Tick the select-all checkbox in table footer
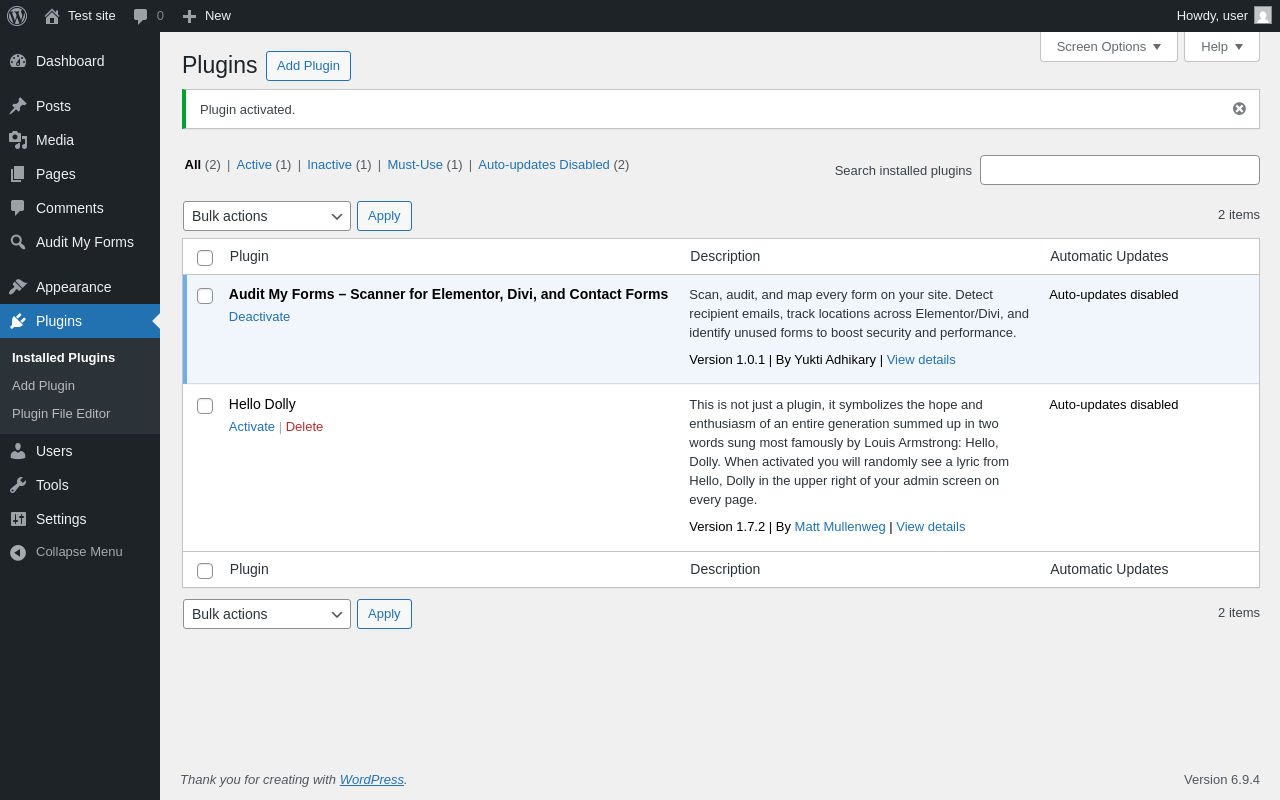 click(x=205, y=571)
